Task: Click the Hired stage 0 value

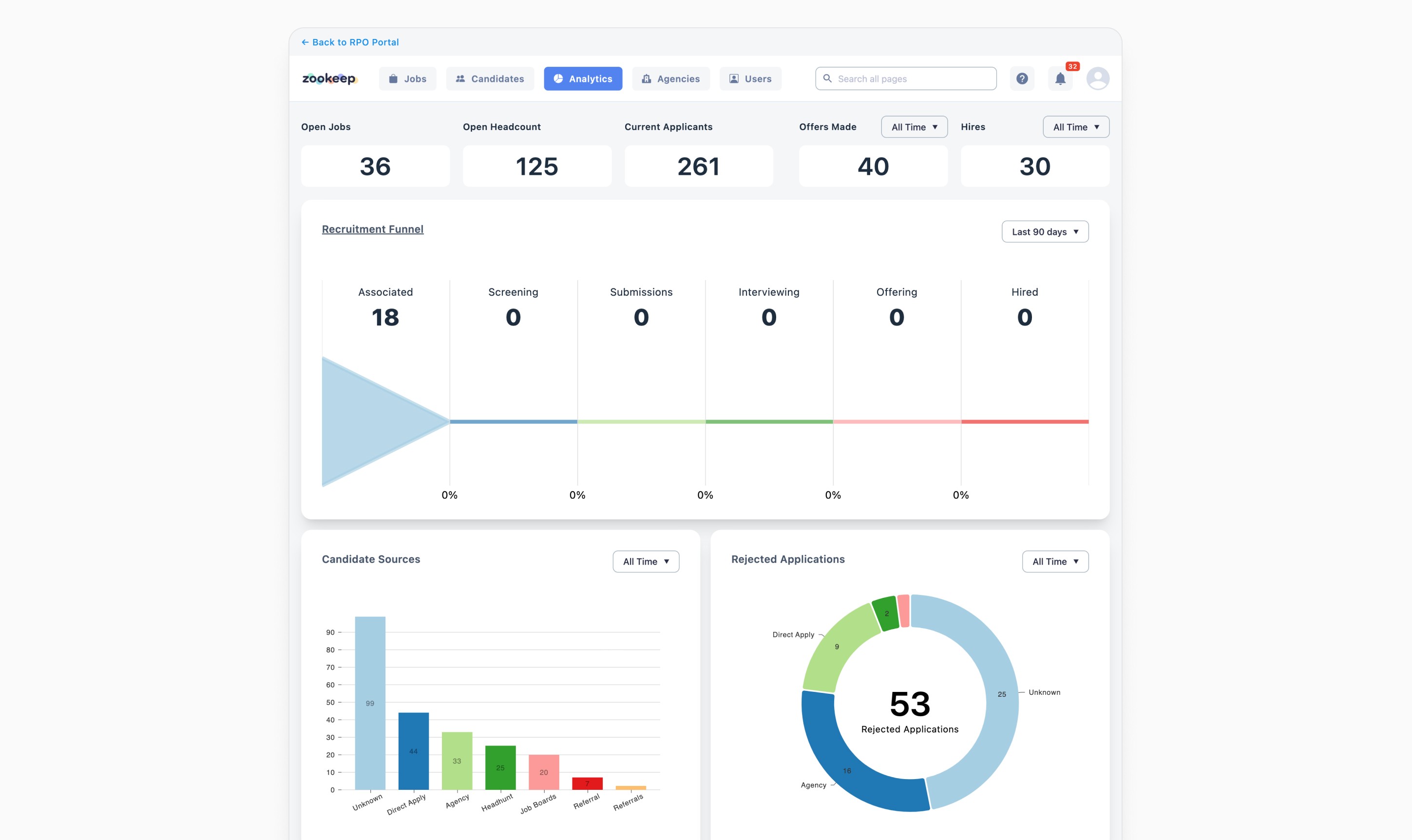Action: (x=1025, y=318)
